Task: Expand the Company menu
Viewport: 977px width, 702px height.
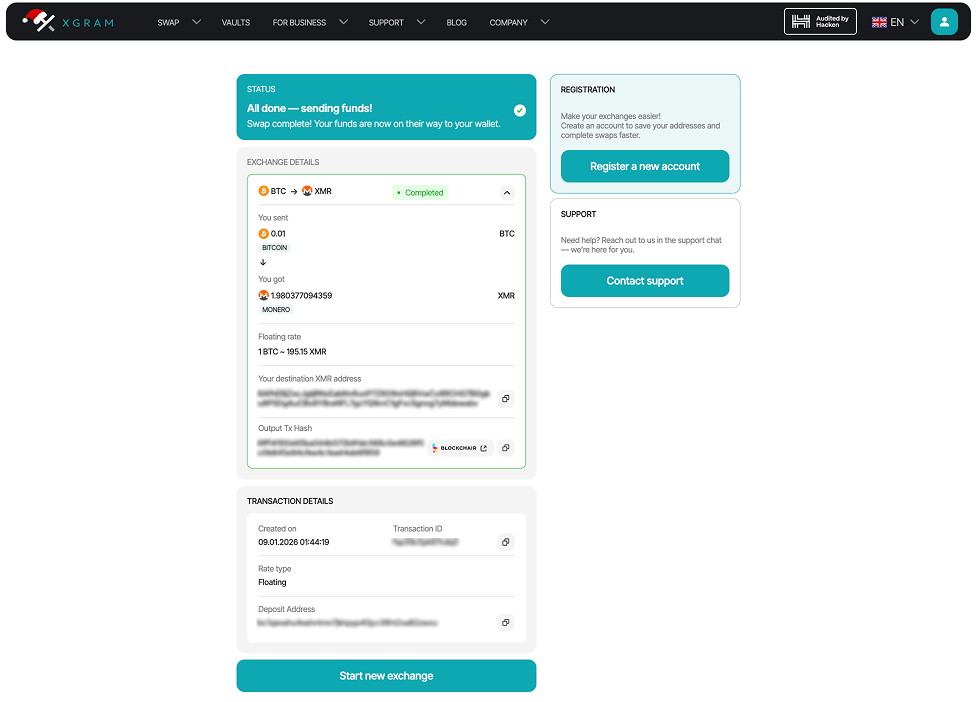Action: pos(518,22)
